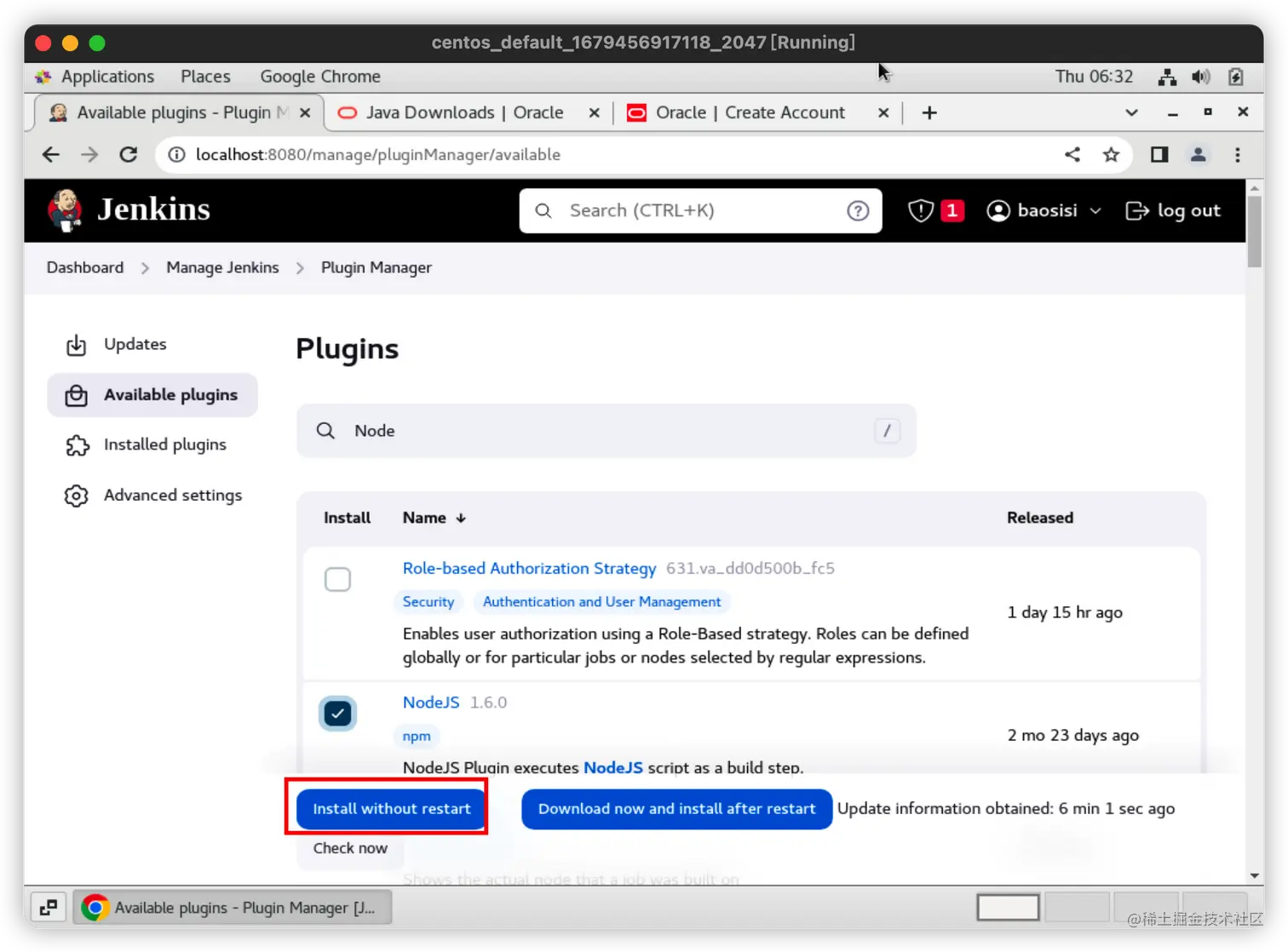
Task: Click the Jenkins logo icon
Action: [x=65, y=210]
